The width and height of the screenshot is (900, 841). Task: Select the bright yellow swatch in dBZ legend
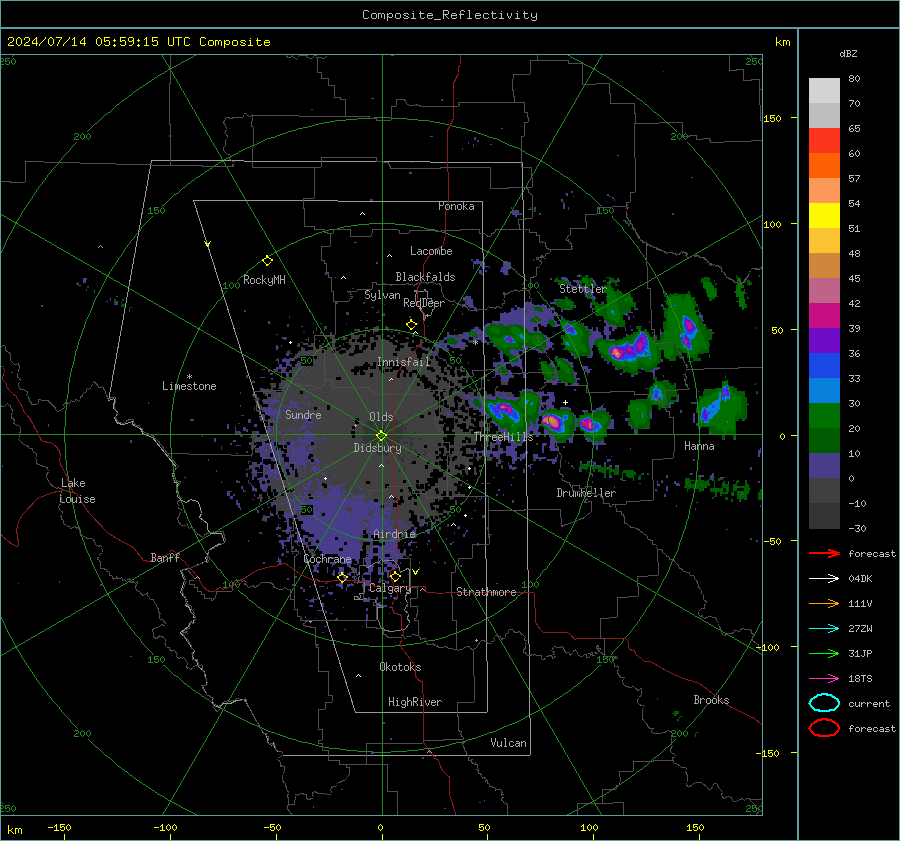point(824,215)
